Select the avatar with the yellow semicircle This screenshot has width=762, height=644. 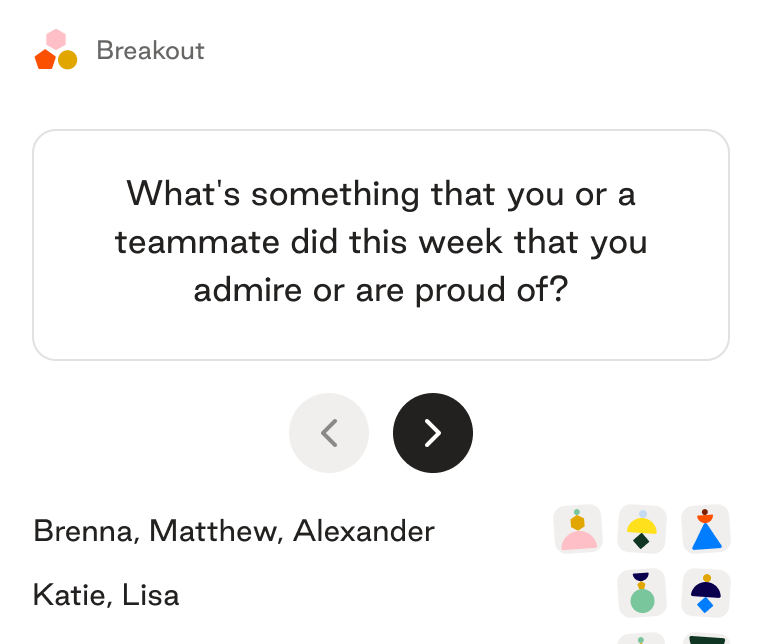coord(641,530)
